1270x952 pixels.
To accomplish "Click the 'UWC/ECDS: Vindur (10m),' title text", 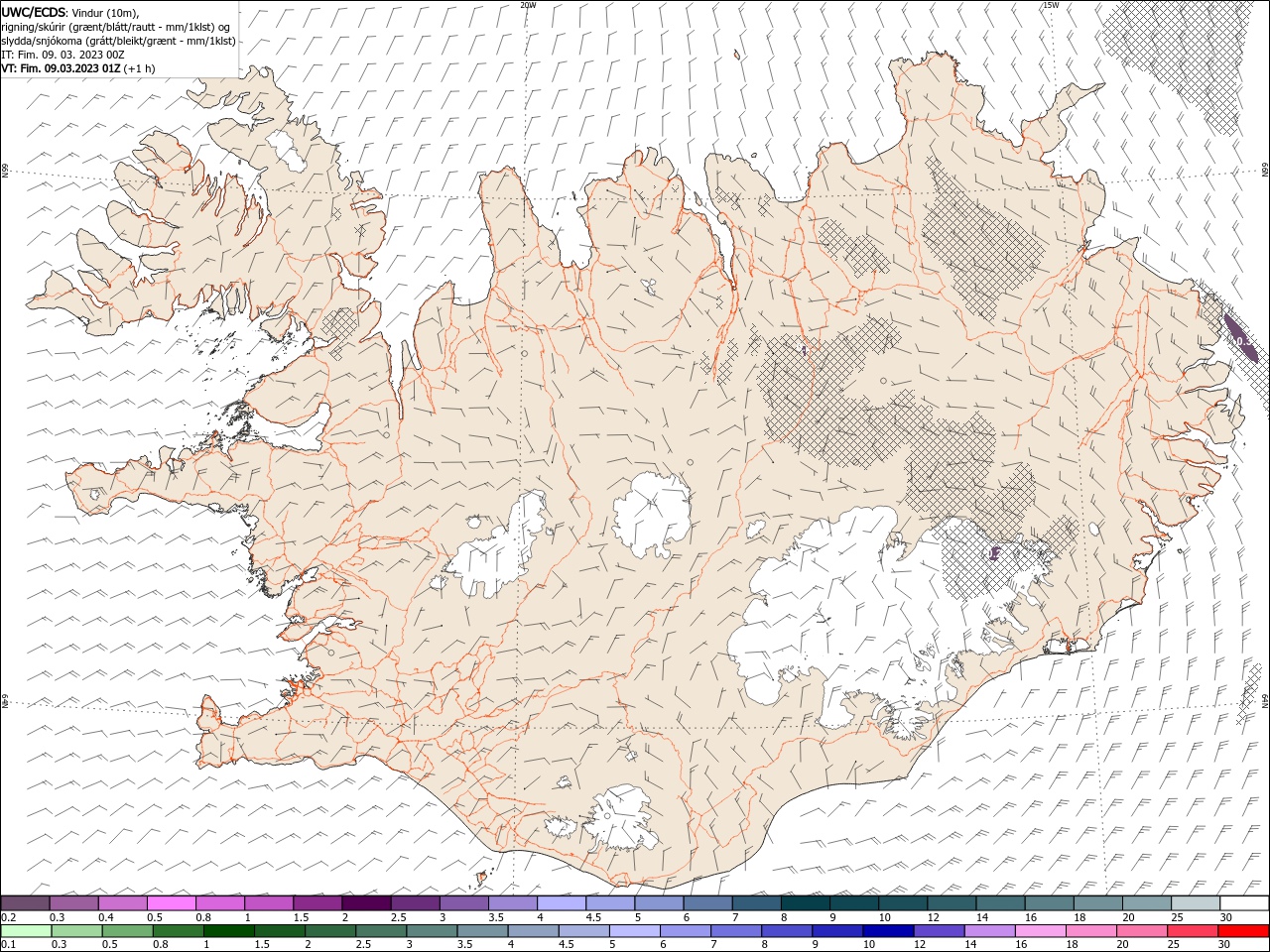I will click(70, 12).
